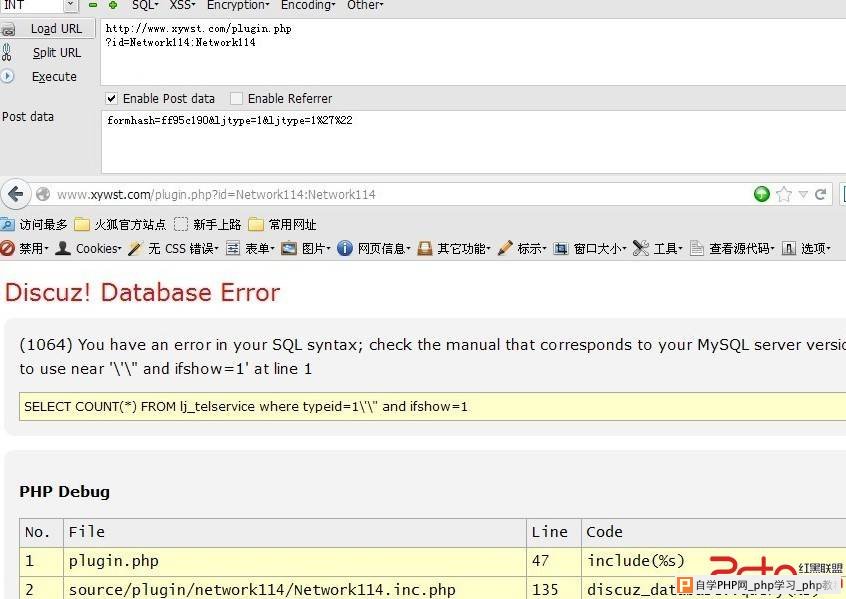Open the 访问最多 bookmark
846x599 pixels.
[35, 224]
